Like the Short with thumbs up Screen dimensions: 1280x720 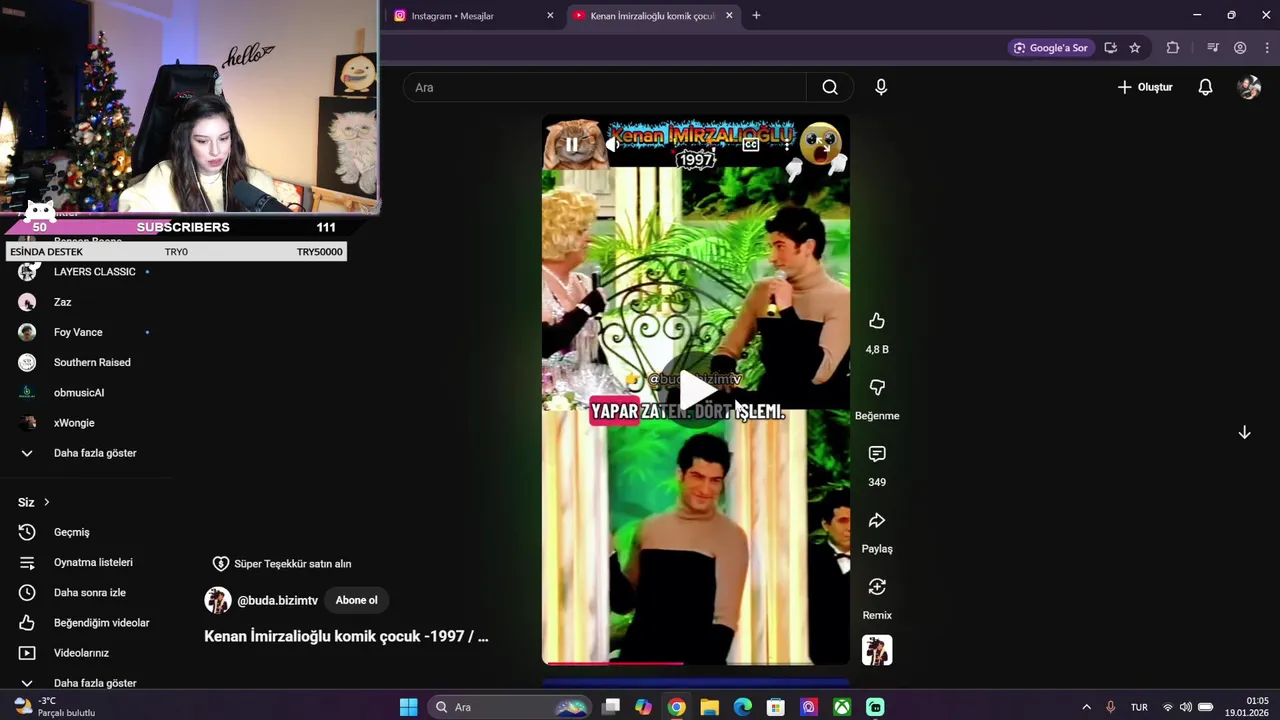877,321
